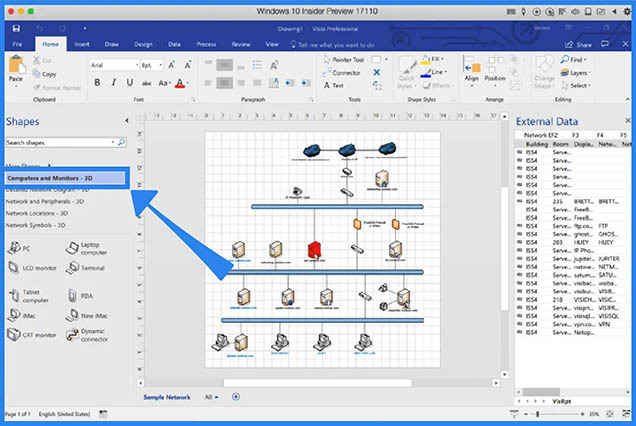Open the Design ribbon tab

pos(143,44)
